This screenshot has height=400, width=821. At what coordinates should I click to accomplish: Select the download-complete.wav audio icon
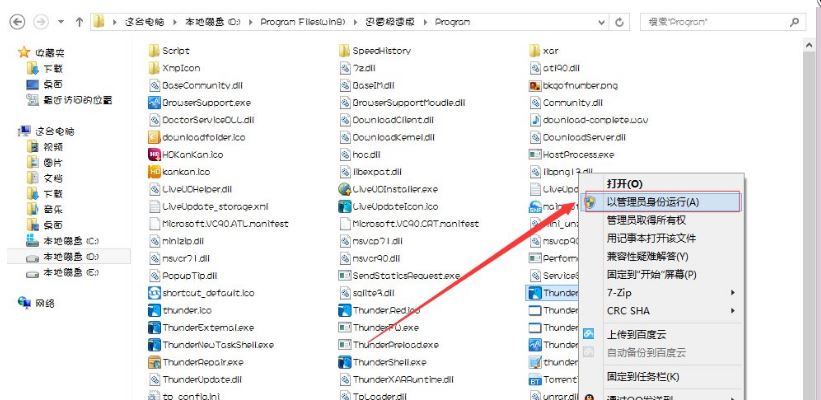click(x=535, y=120)
